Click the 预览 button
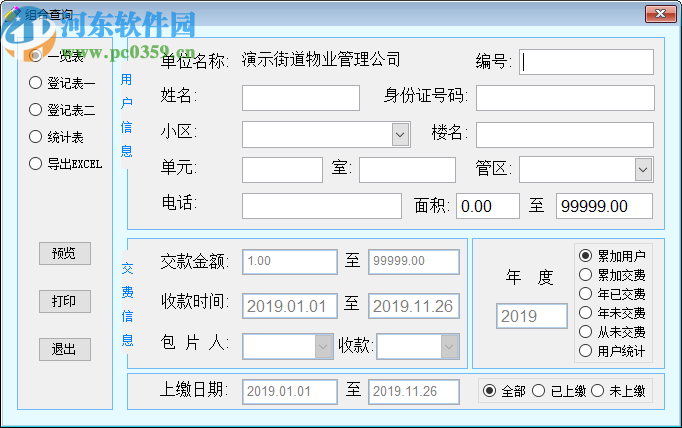682x428 pixels. [x=65, y=254]
